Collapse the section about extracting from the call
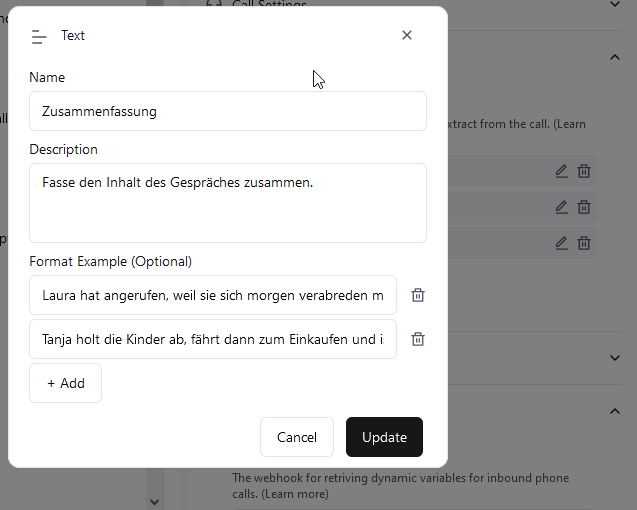Image resolution: width=637 pixels, height=510 pixels. click(614, 57)
